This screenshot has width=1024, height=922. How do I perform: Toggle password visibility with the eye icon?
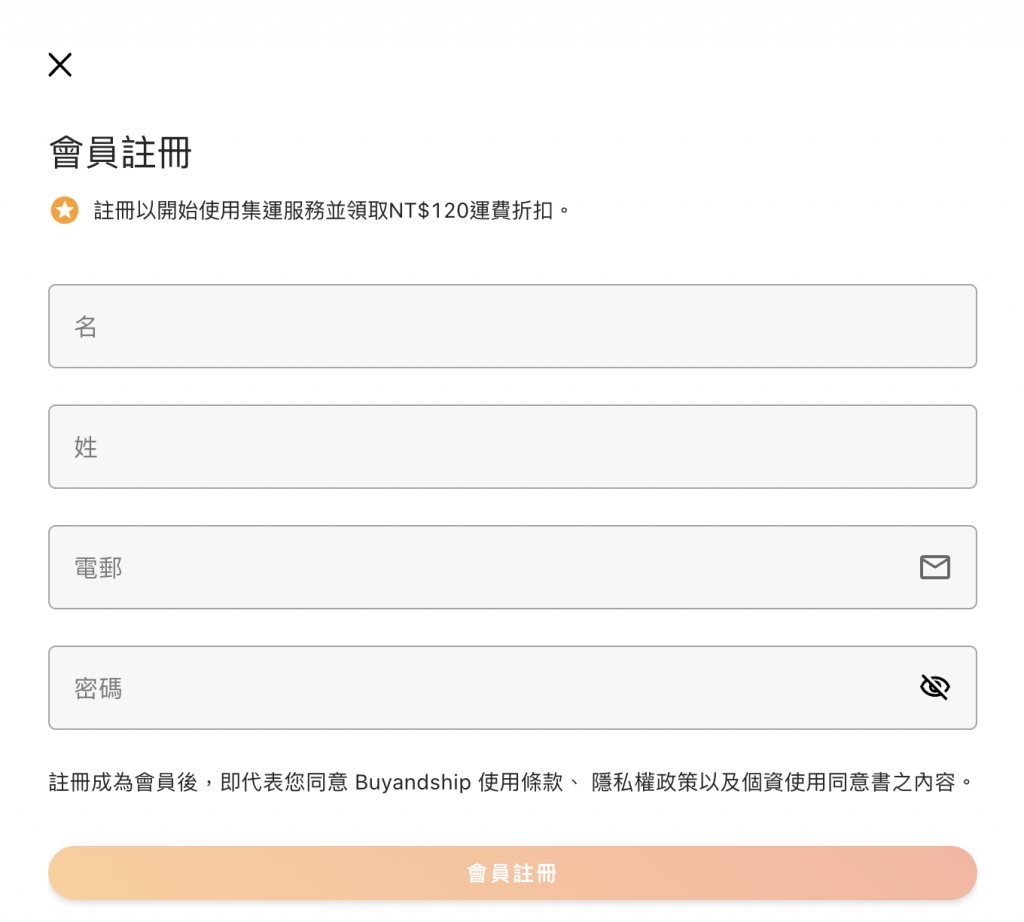click(934, 687)
